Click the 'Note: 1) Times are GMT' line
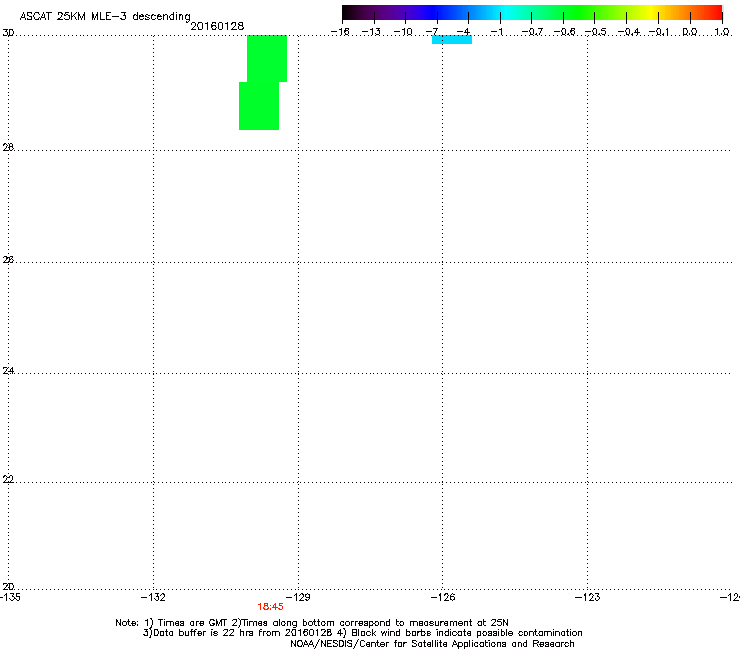The height and width of the screenshot is (650, 740). pos(312,623)
